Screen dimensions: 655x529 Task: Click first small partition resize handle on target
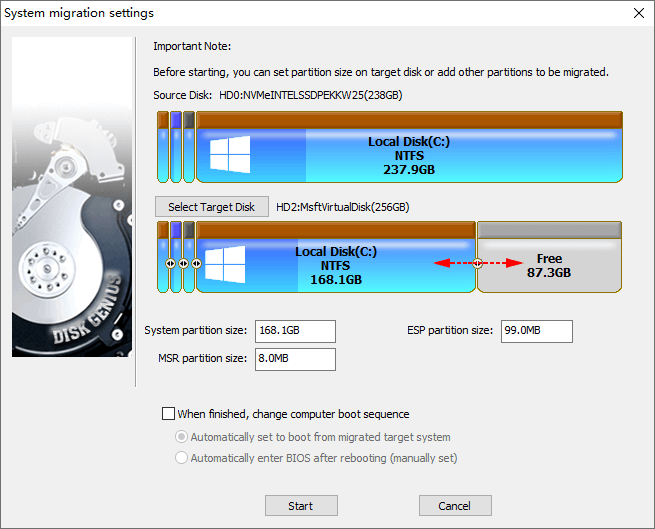170,263
